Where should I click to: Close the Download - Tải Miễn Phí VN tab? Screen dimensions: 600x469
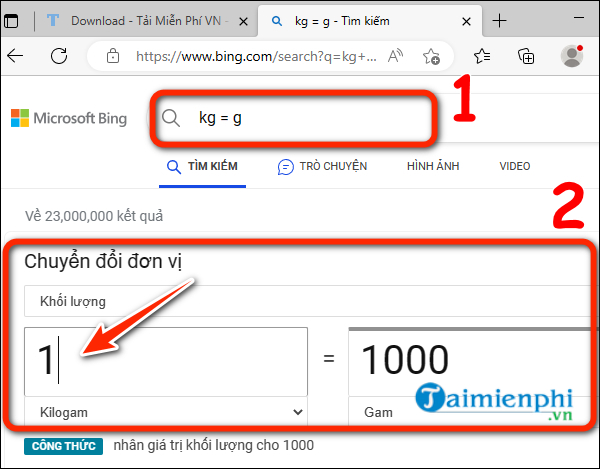[243, 22]
